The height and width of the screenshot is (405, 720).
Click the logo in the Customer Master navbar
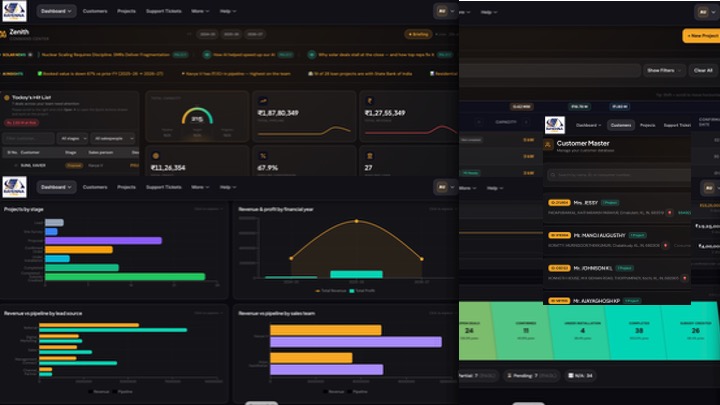[x=555, y=125]
